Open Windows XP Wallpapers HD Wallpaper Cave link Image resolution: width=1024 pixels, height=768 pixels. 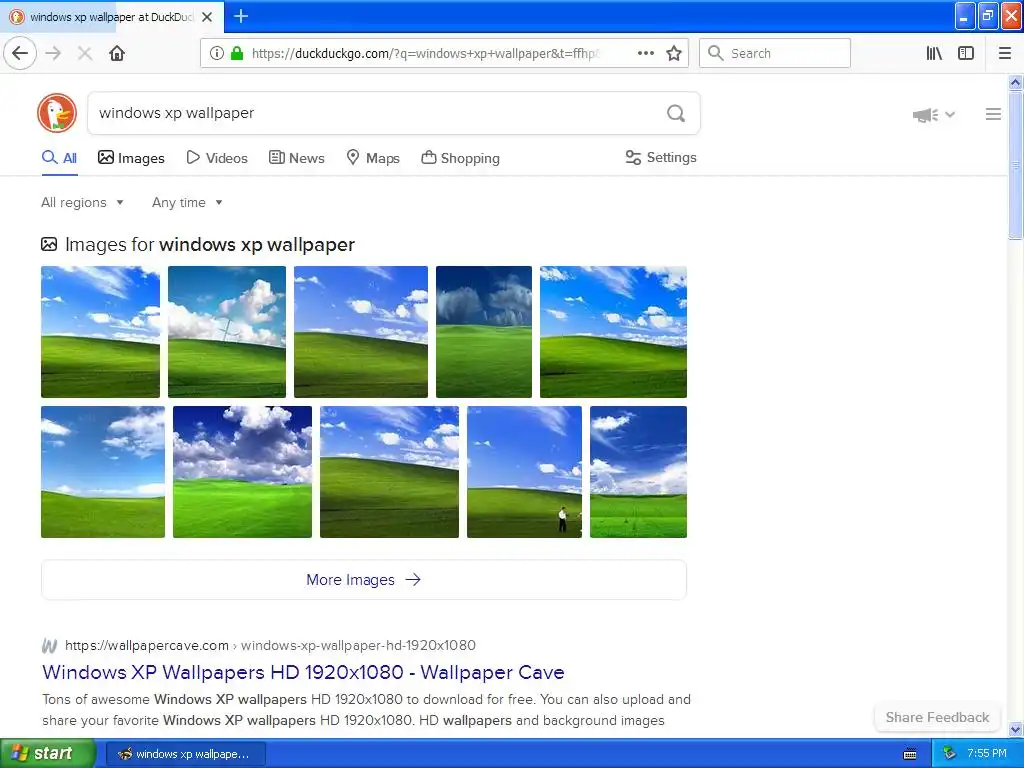pyautogui.click(x=303, y=673)
